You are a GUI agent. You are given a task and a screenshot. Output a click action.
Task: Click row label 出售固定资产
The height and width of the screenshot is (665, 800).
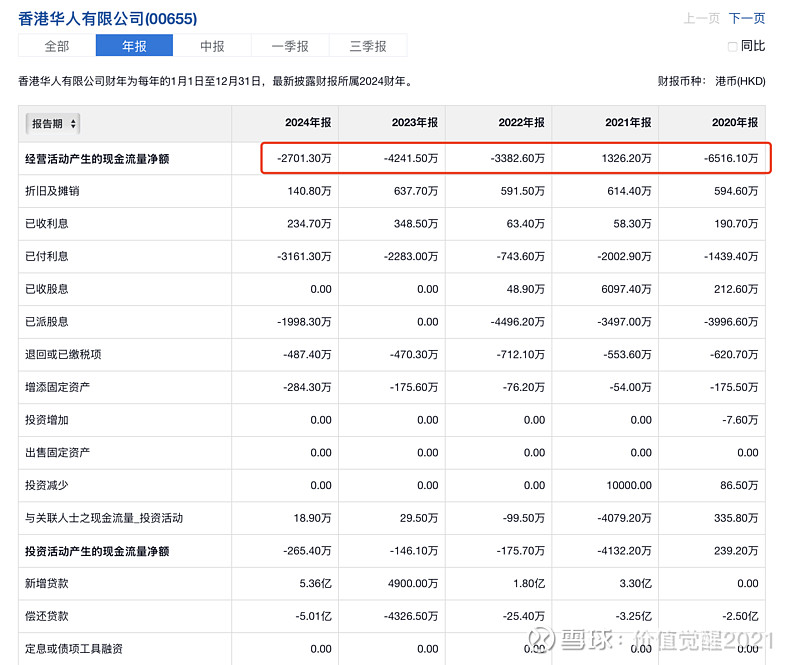58,452
